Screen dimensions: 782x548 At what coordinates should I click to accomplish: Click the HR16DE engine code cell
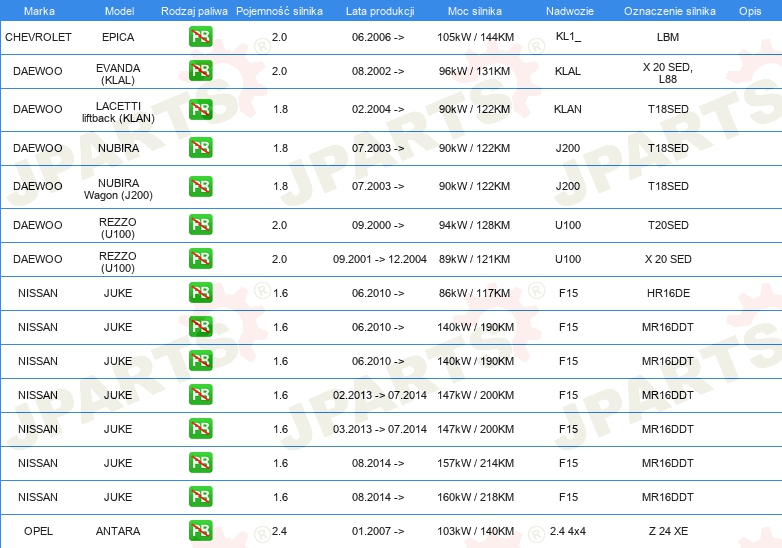(x=668, y=293)
